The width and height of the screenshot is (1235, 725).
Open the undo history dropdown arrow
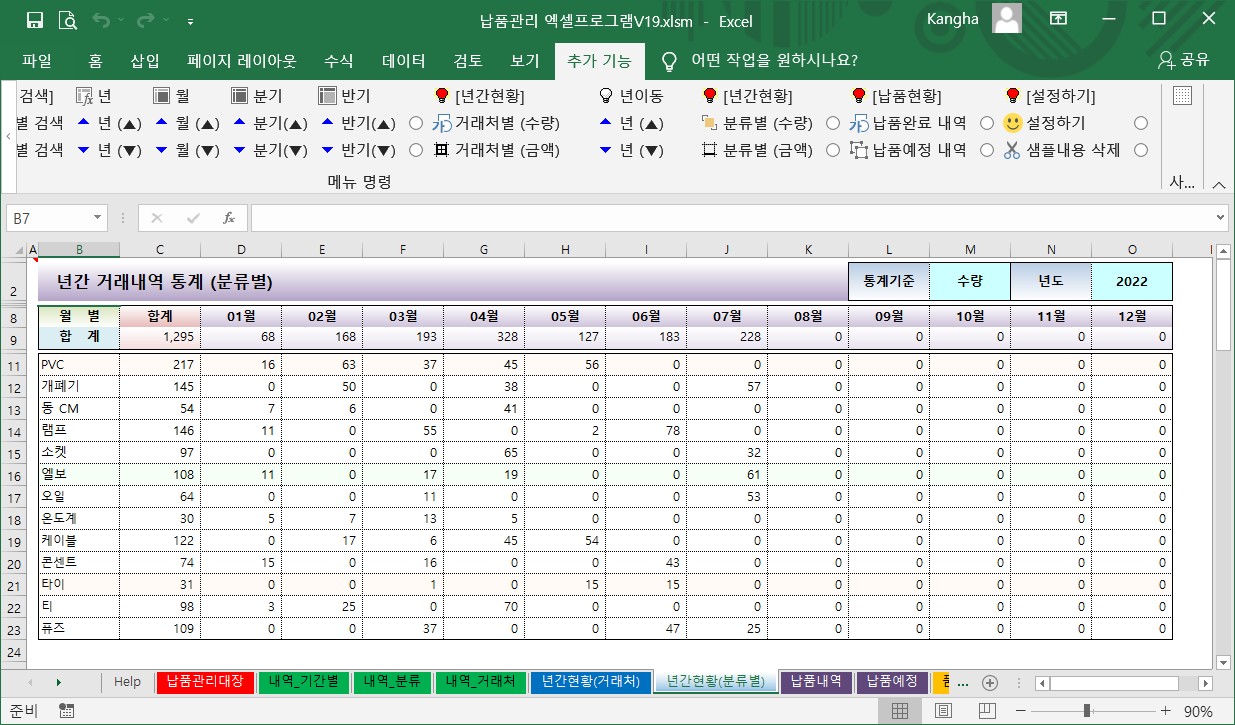[x=121, y=20]
